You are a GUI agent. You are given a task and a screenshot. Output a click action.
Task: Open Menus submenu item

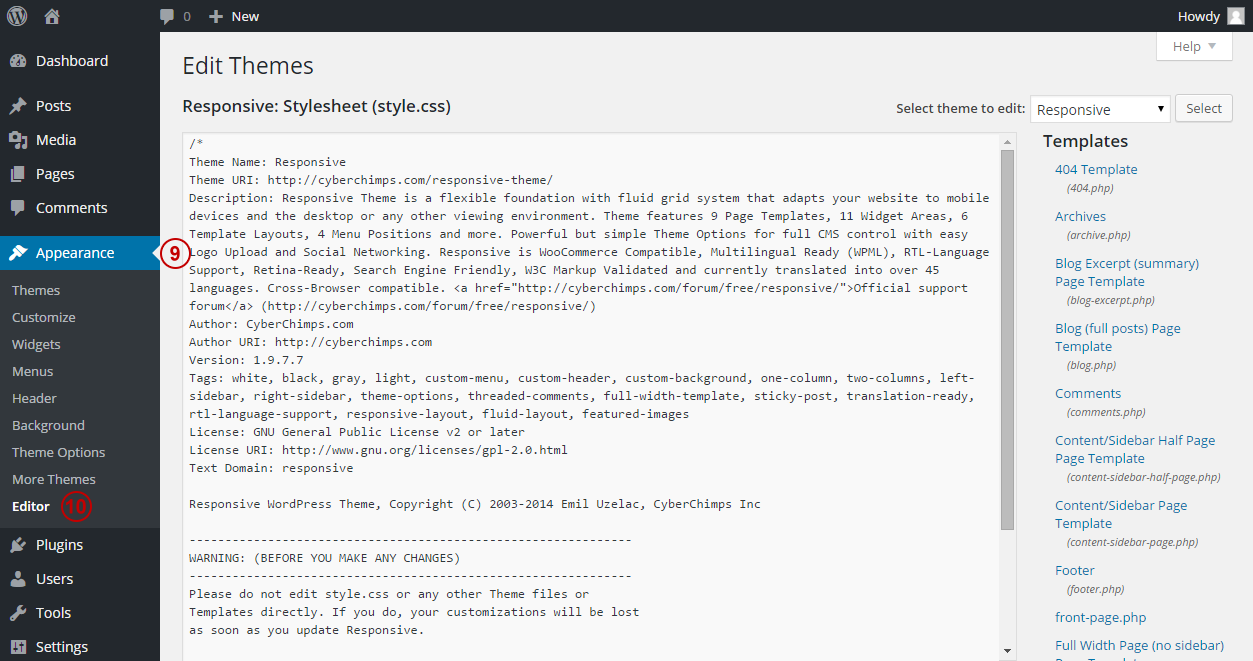(x=33, y=371)
